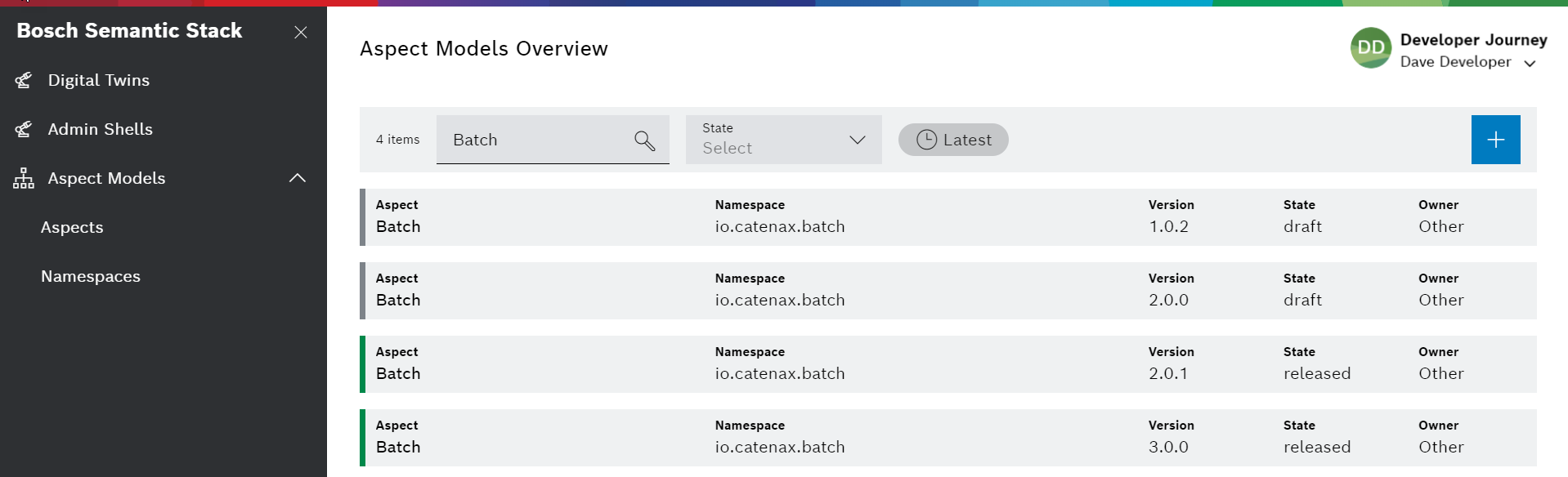Select Batch version 2.0.0 draft entry
Image resolution: width=1568 pixels, height=477 pixels.
click(948, 291)
